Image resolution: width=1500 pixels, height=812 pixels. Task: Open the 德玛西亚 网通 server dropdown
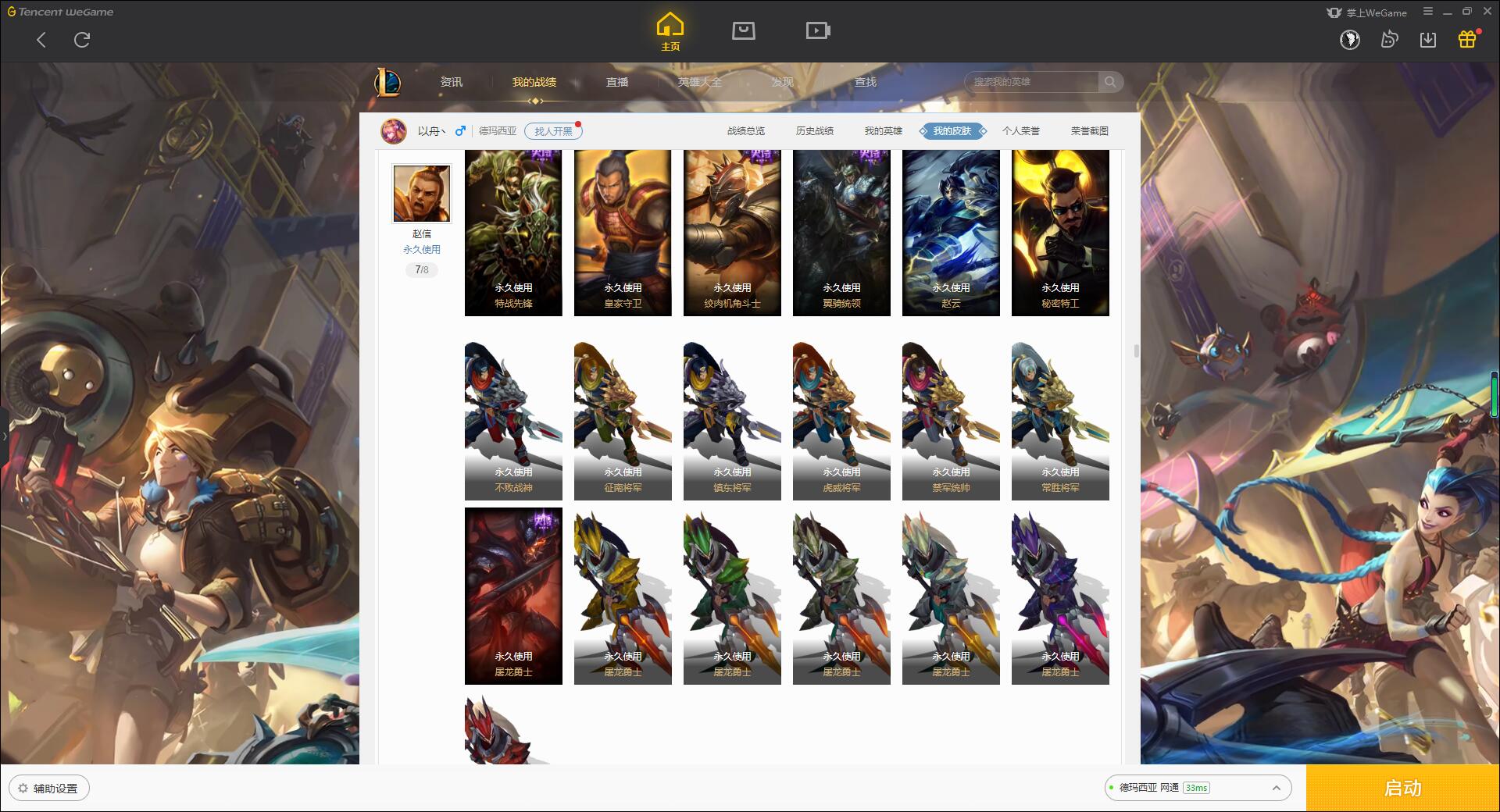1198,788
